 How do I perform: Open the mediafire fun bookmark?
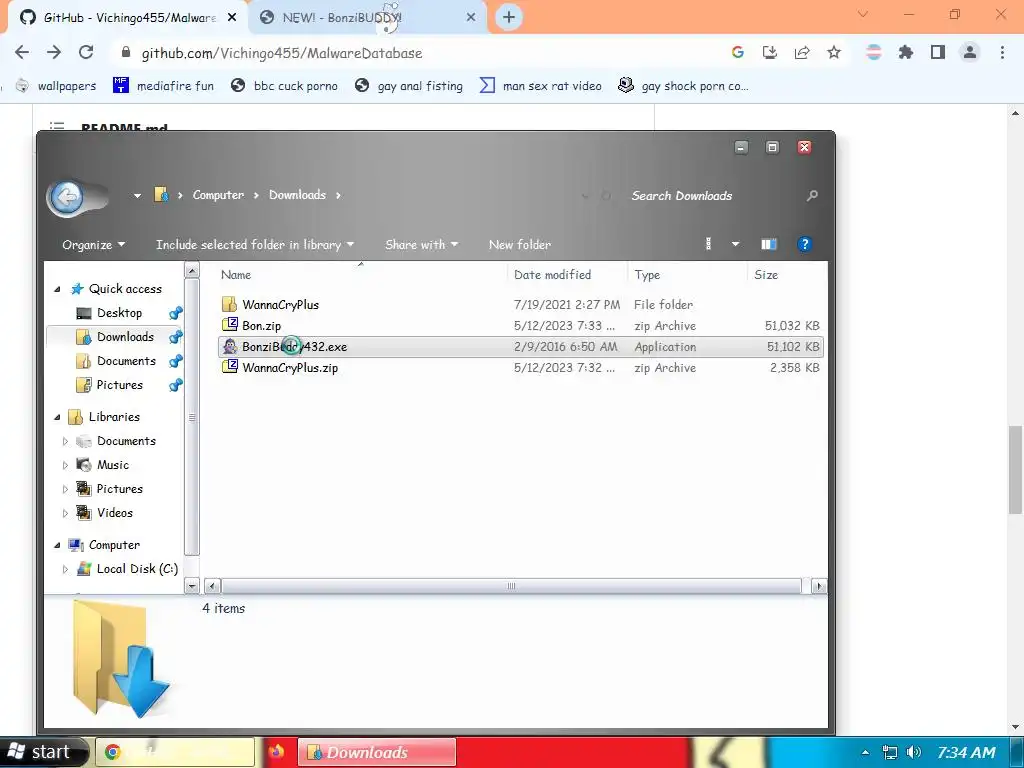[163, 86]
